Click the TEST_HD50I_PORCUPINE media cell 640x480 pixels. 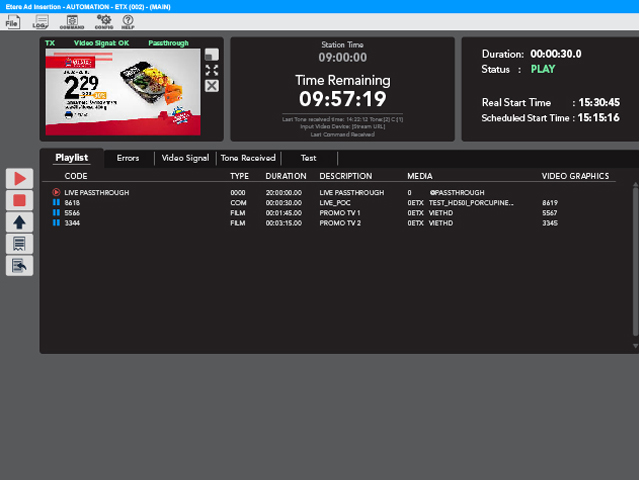[471, 203]
